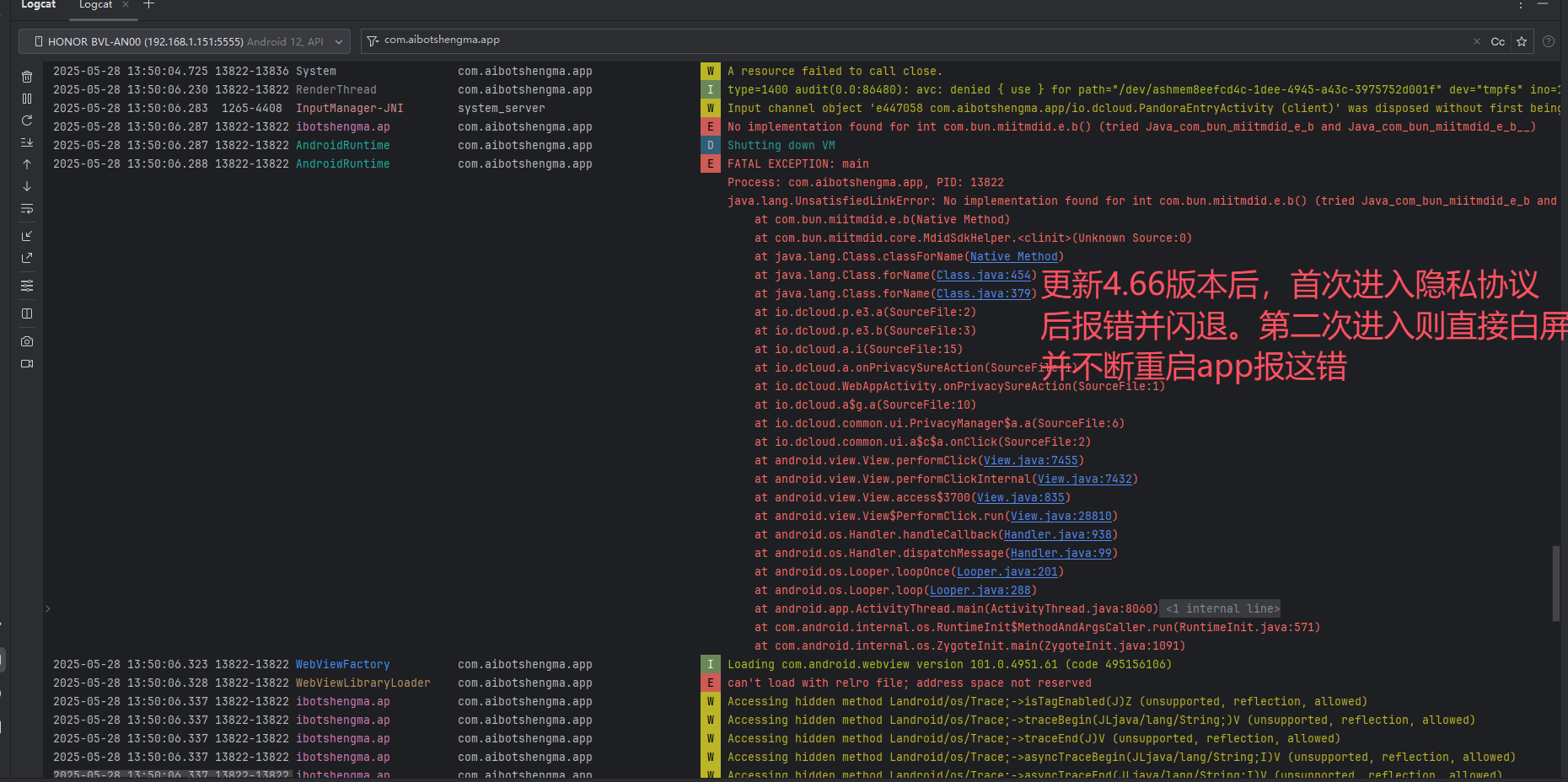Click the 'at io.dcloud.a.i(SourceFile:15)' line
Viewport: 1568px width, 782px height.
coord(858,349)
